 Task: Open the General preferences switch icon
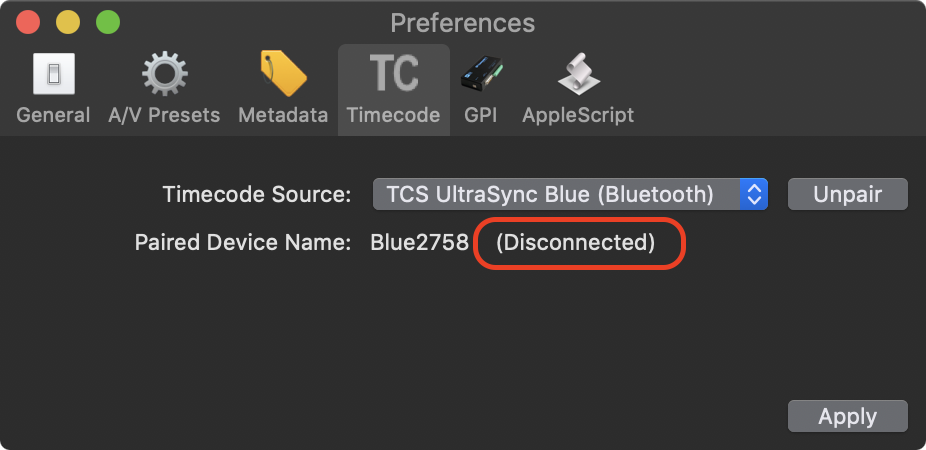click(x=54, y=74)
